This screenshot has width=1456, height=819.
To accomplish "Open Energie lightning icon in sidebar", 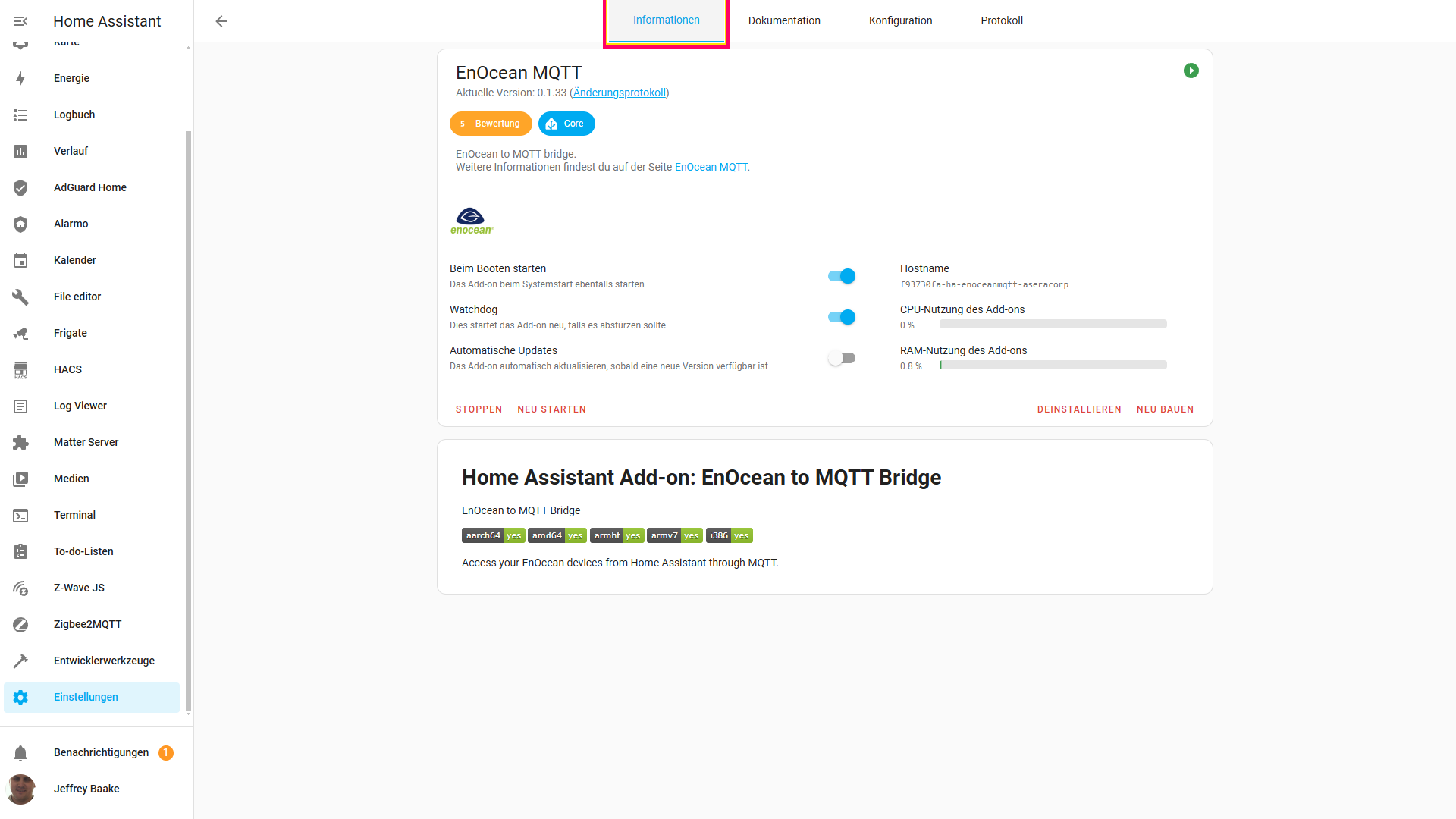I will coord(20,79).
